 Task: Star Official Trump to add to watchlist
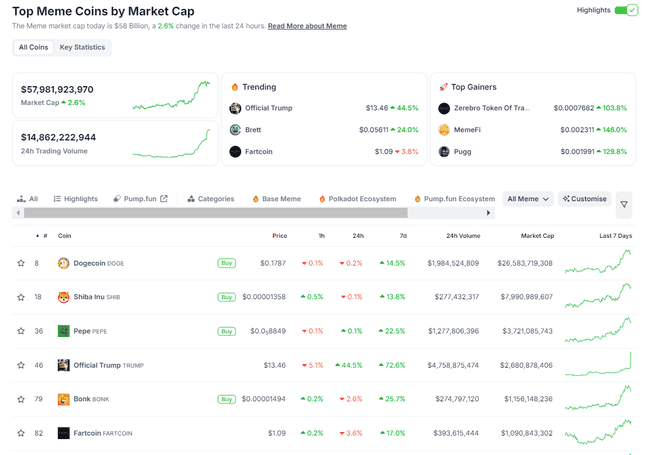tap(21, 365)
